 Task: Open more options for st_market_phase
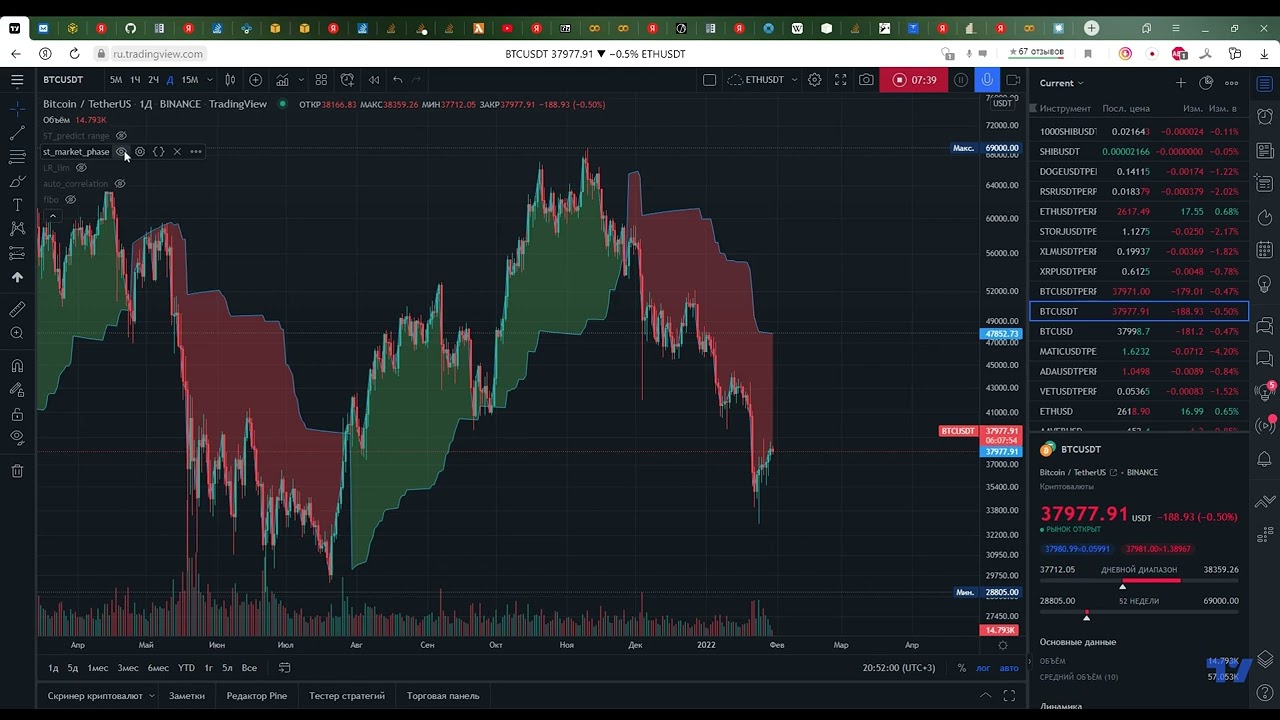click(196, 152)
